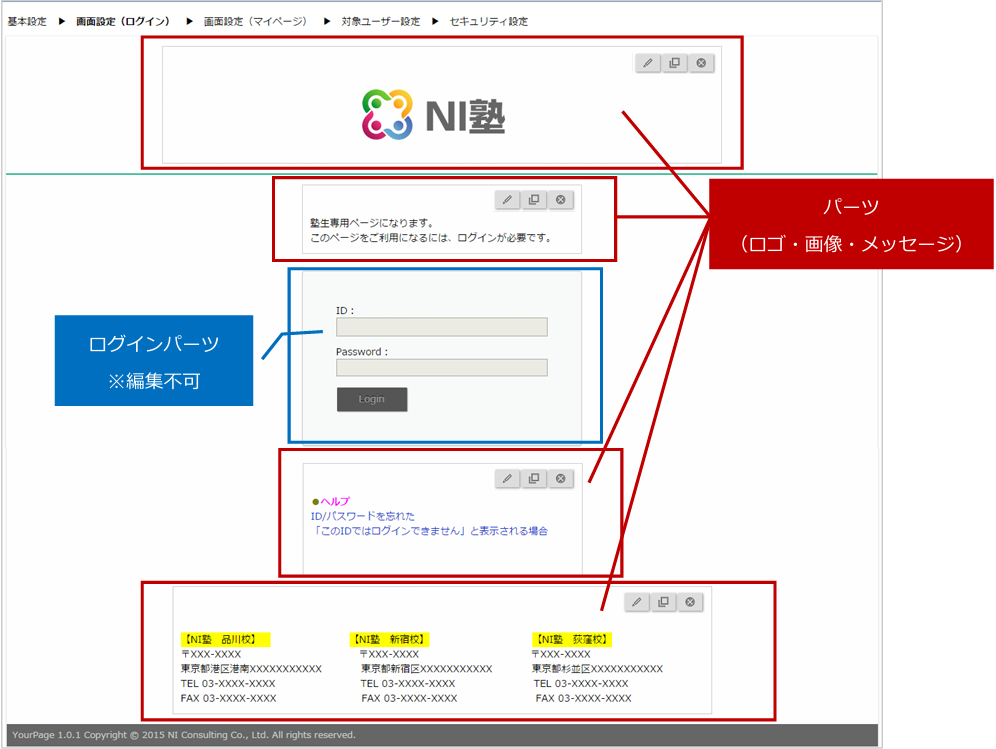
Task: Remove the school address list part
Action: click(x=690, y=602)
